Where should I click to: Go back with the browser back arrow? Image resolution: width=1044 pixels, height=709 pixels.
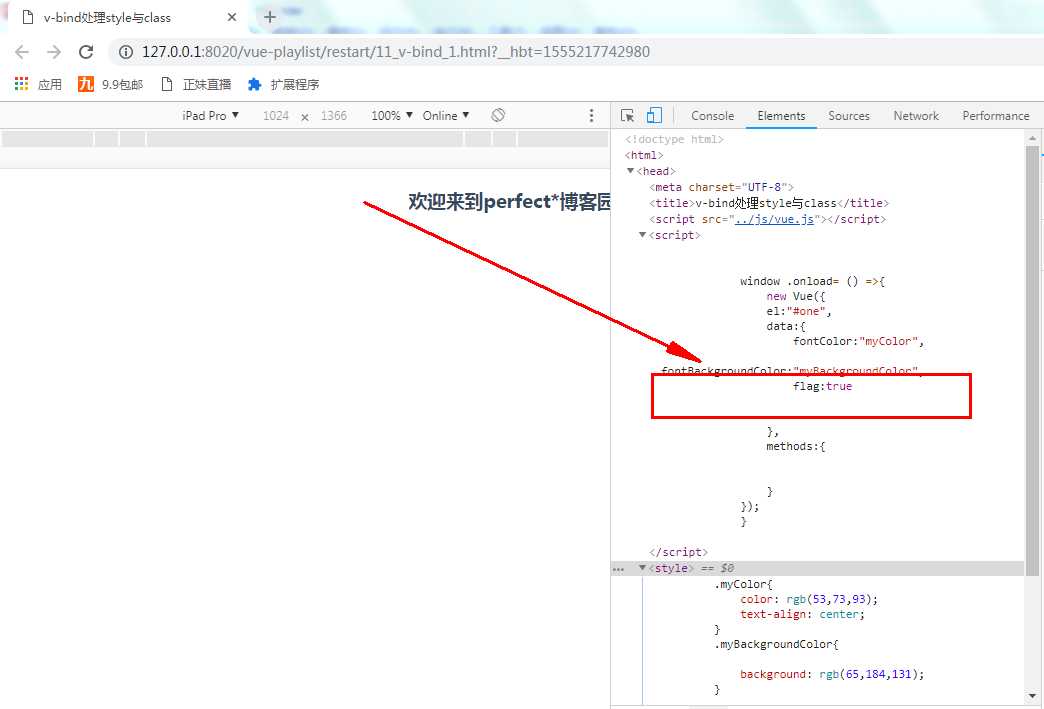tap(21, 52)
